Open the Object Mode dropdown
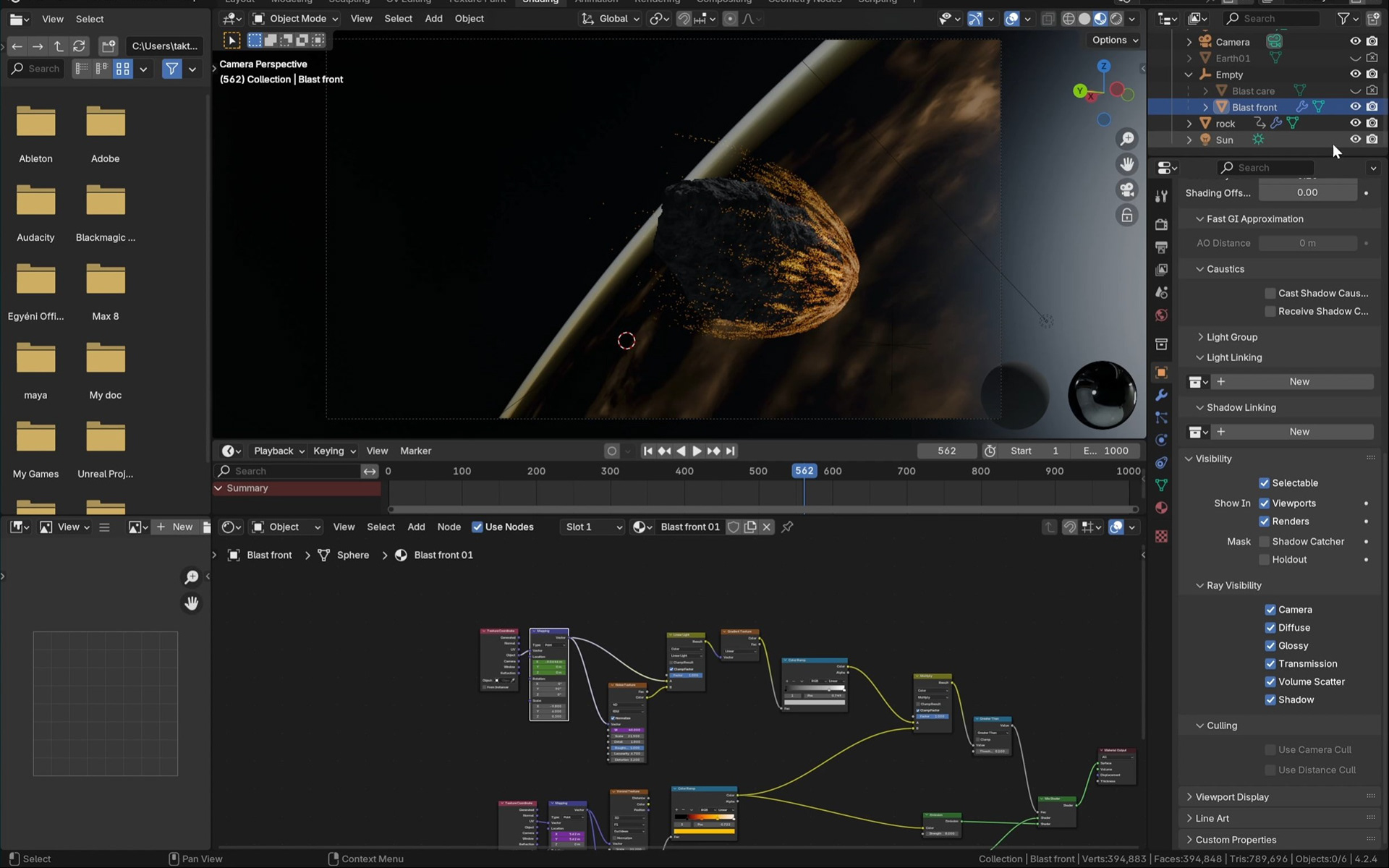Image resolution: width=1389 pixels, height=868 pixels. tap(295, 19)
